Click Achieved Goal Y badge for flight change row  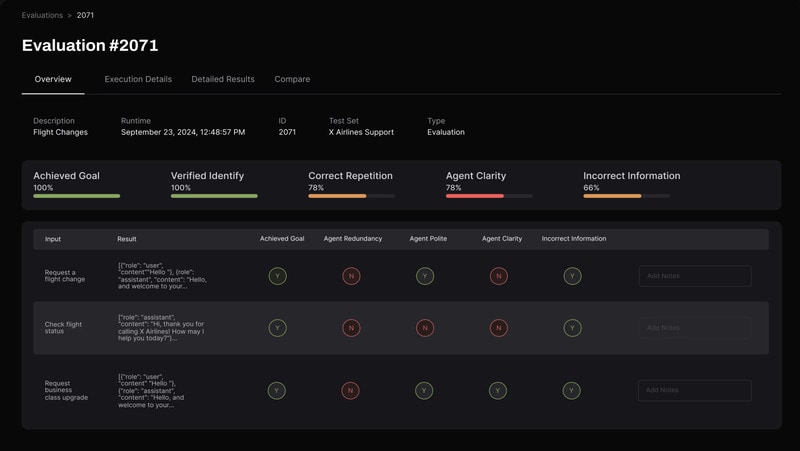[278, 276]
